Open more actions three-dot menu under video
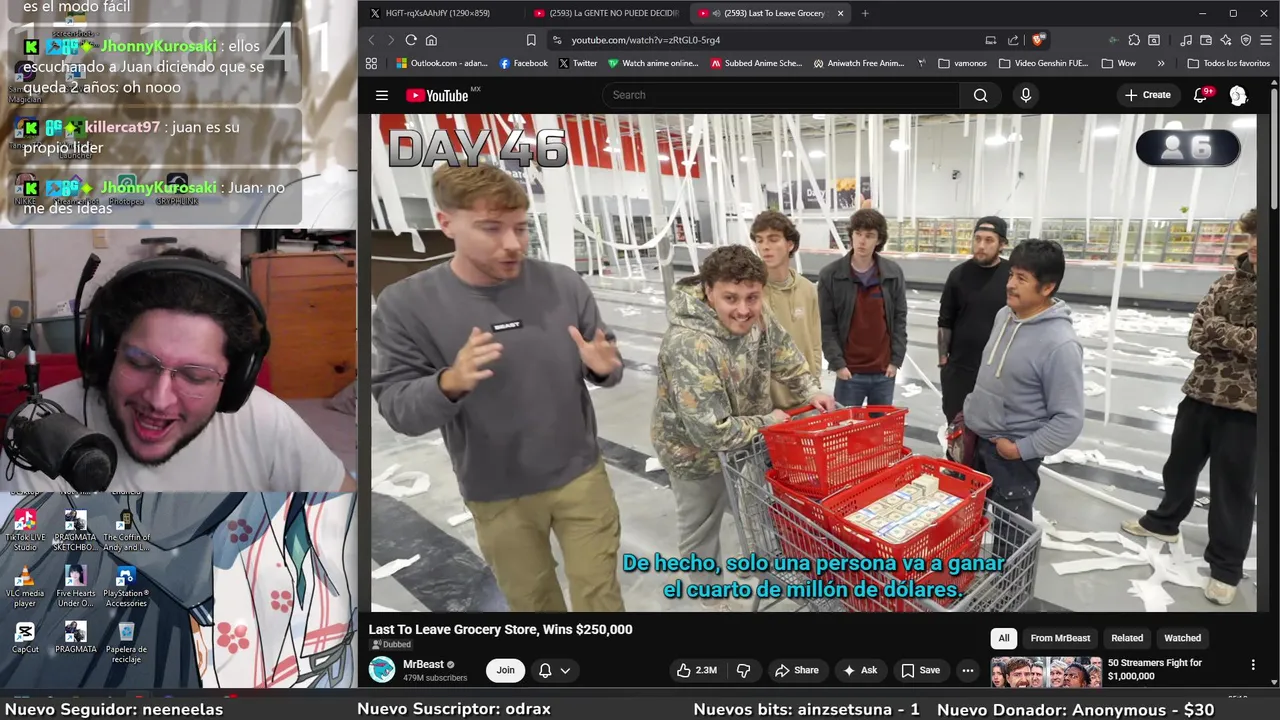1280x720 pixels. pos(967,670)
